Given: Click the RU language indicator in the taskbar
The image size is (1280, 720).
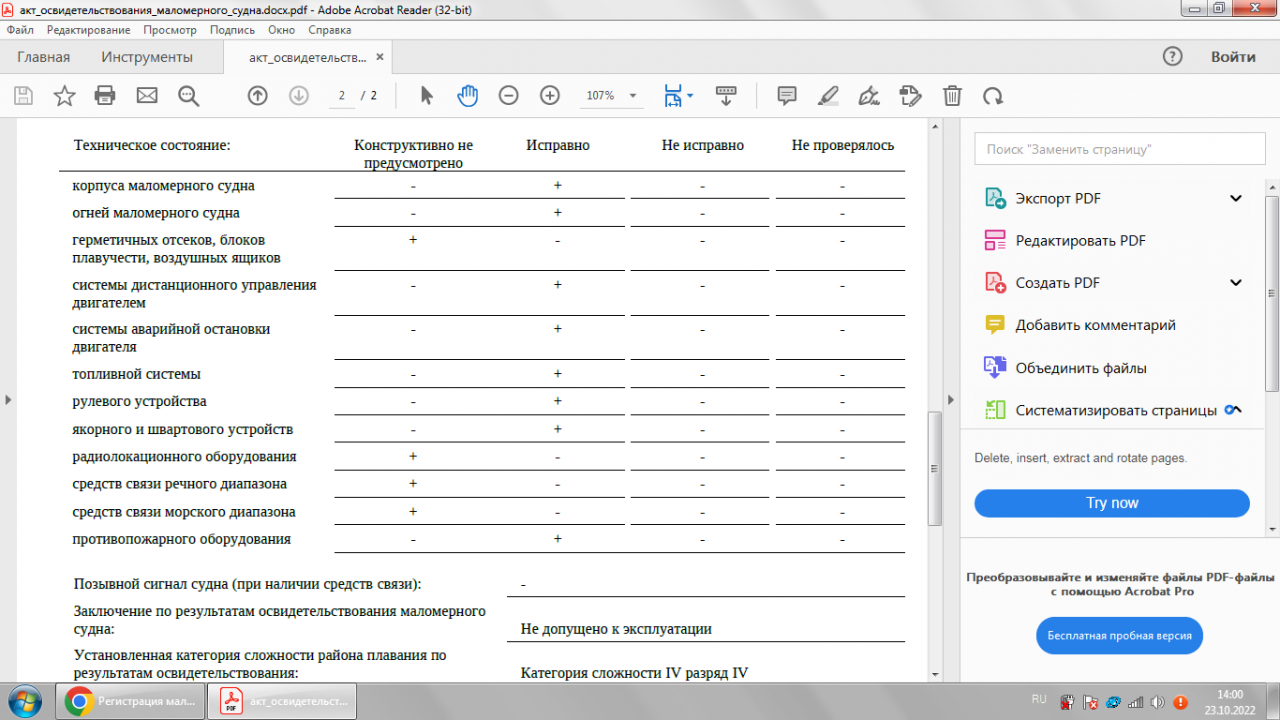Looking at the screenshot, I should click(1039, 699).
